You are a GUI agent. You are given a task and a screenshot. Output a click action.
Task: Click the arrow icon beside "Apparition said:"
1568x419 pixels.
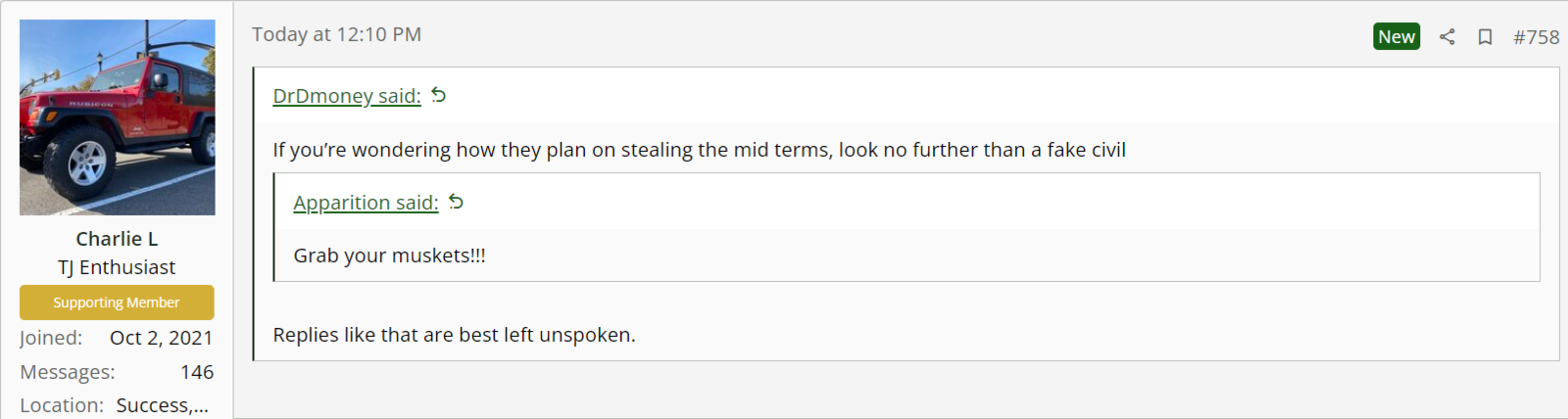457,202
